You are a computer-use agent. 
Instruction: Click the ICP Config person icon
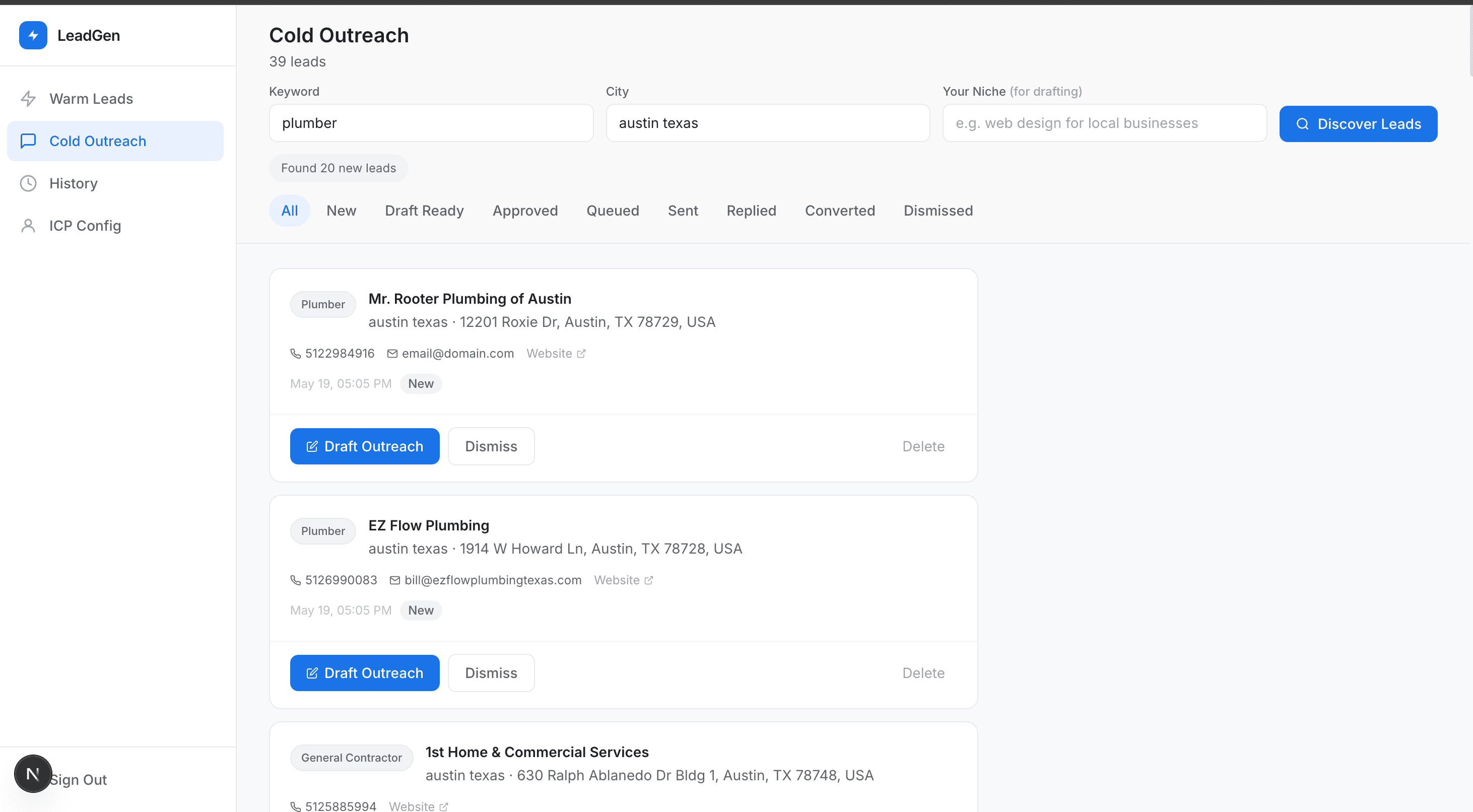coord(28,226)
